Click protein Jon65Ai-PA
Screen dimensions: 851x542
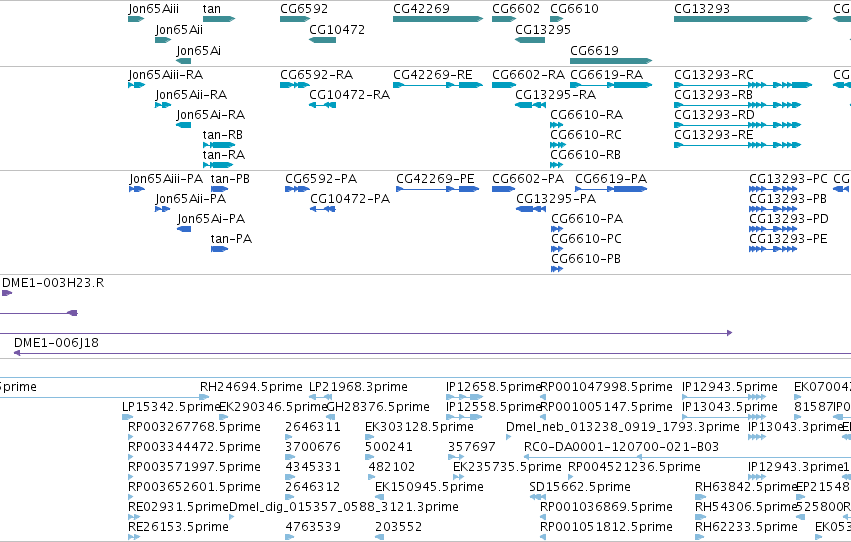[184, 229]
